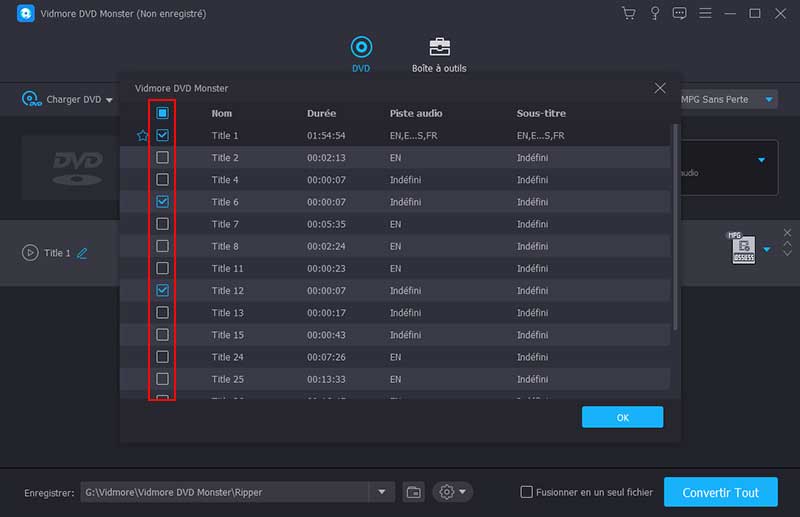Open output folder browse icon

coord(414,492)
